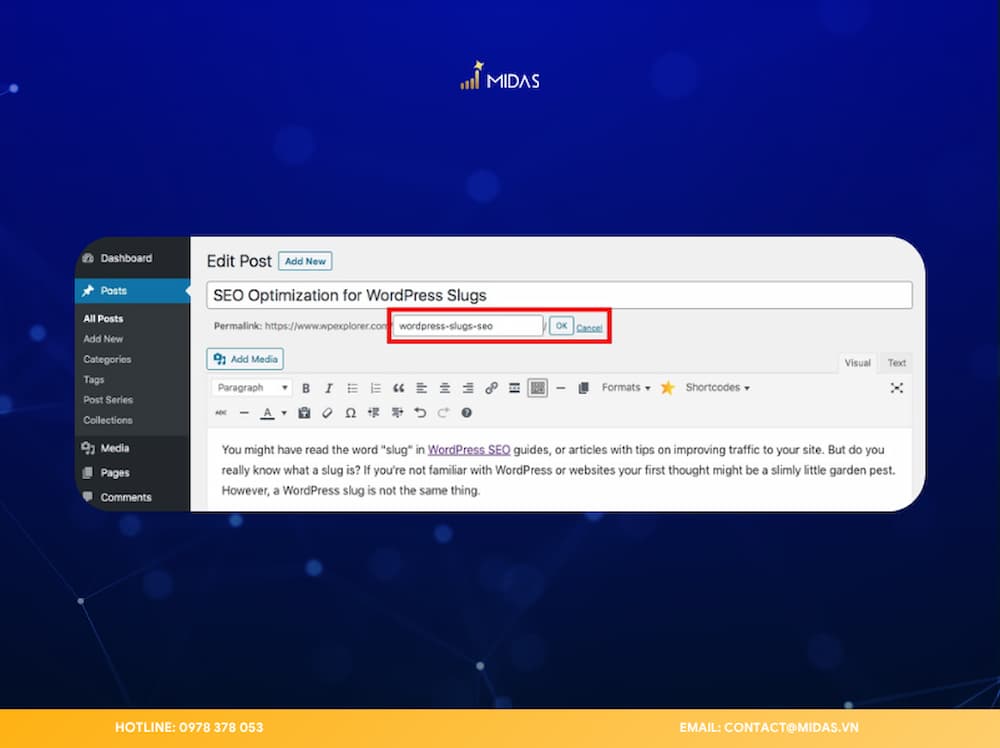Switch to the Visual editor tab
The height and width of the screenshot is (748, 1000).
tap(857, 363)
